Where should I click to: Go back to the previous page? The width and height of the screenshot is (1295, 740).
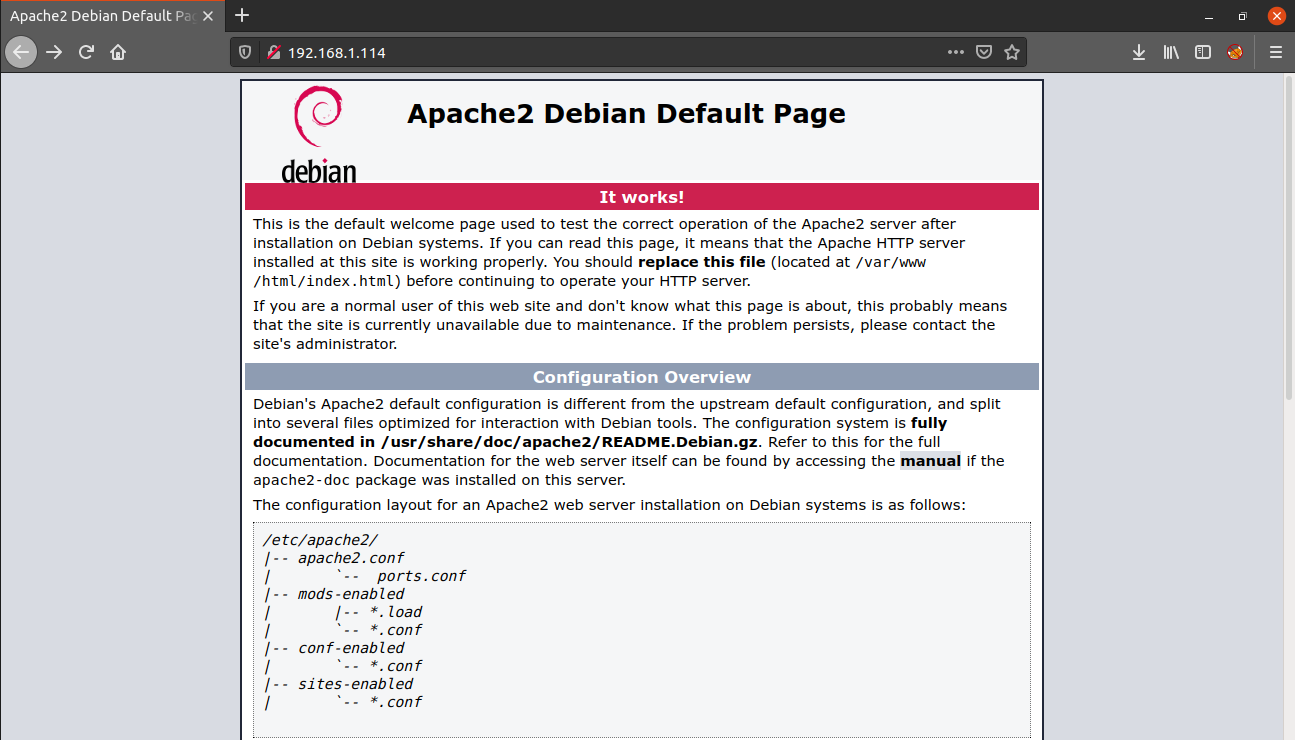tap(21, 52)
